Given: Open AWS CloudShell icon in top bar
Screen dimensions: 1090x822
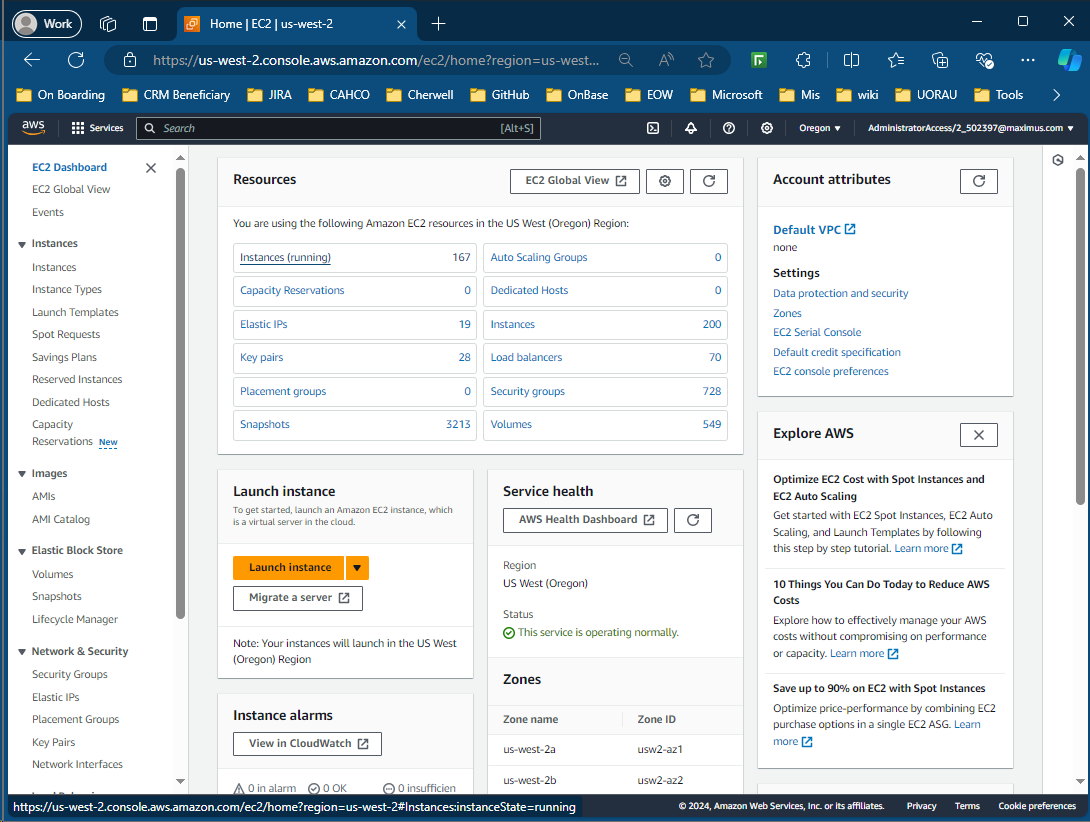Looking at the screenshot, I should pyautogui.click(x=653, y=128).
